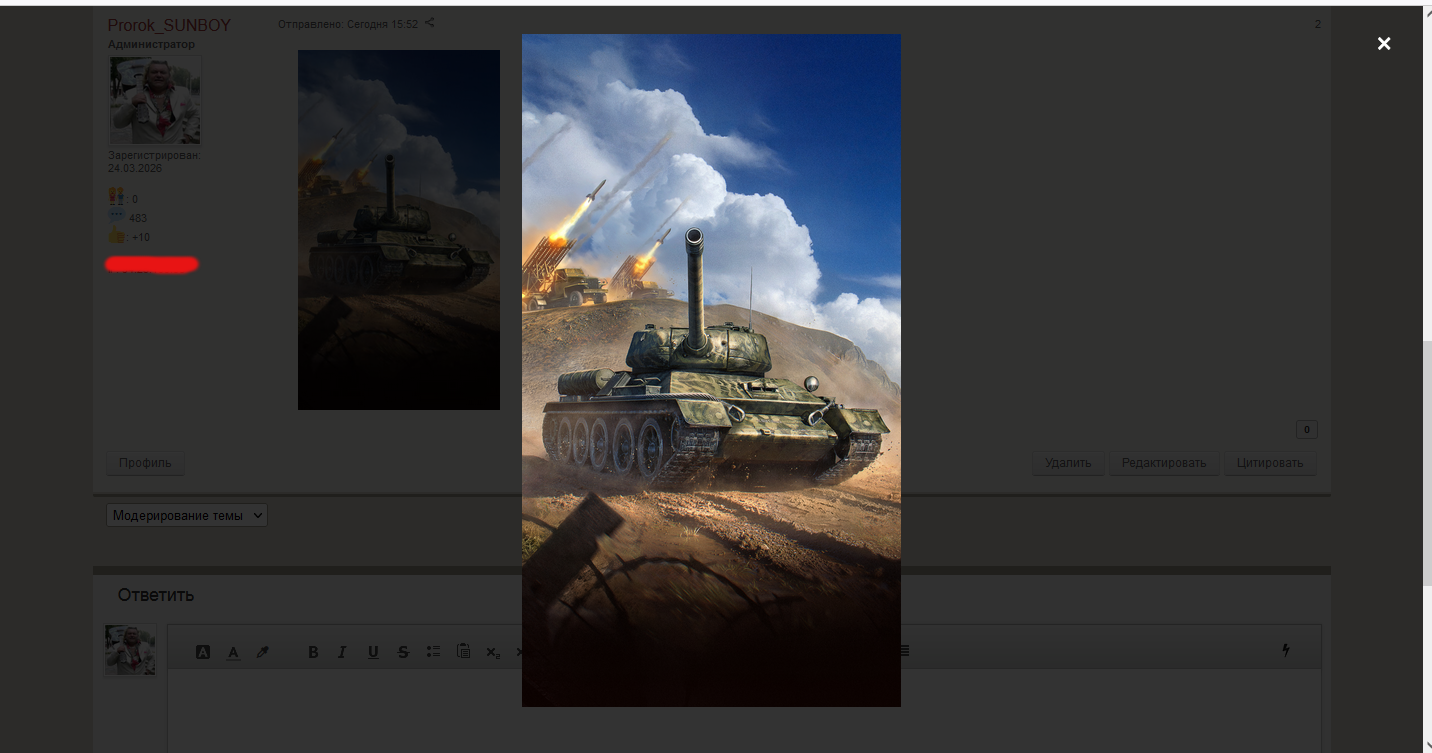
Task: Select the text background color tool
Action: click(x=203, y=652)
